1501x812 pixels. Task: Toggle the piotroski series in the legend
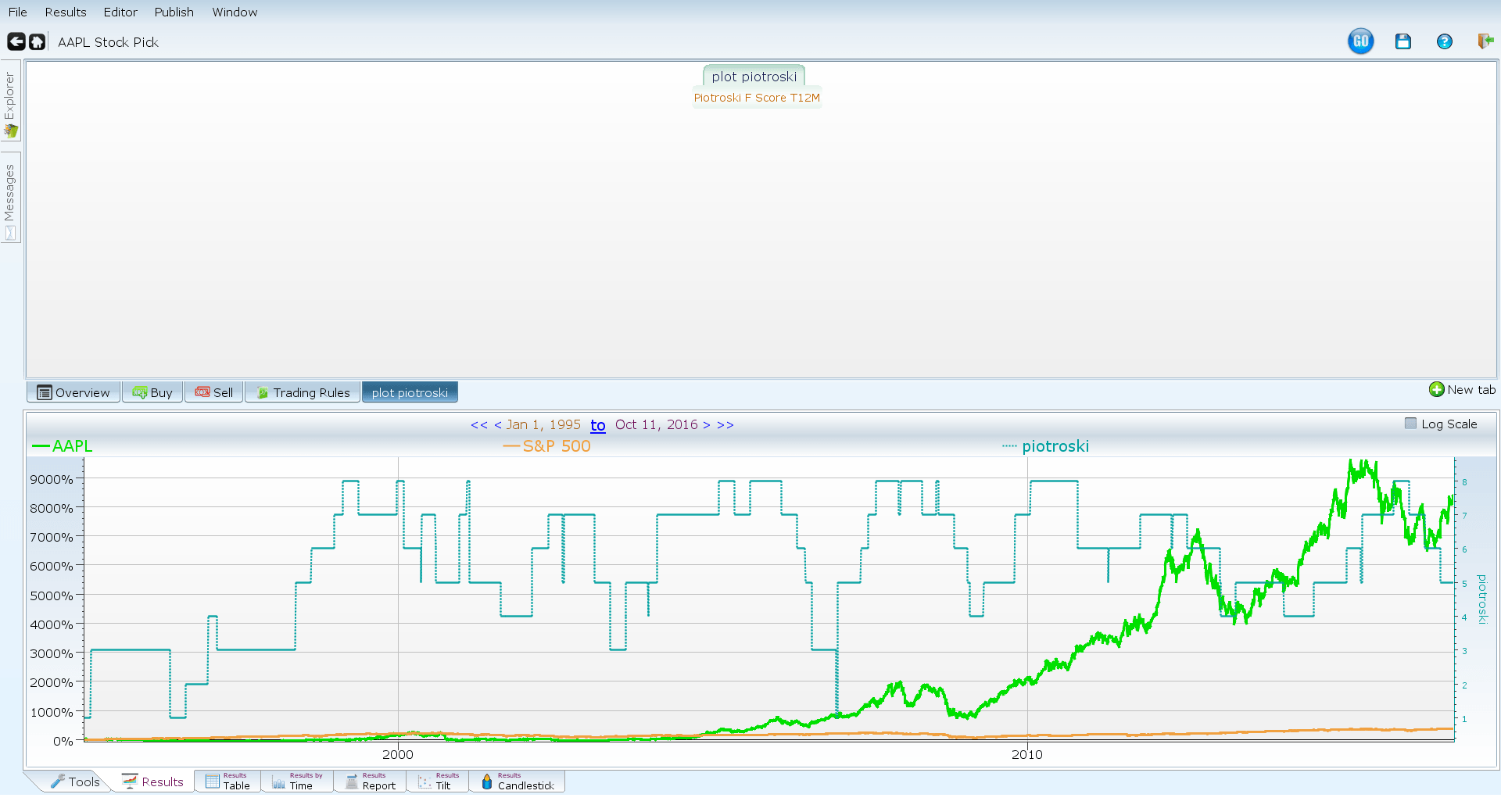(x=1046, y=446)
